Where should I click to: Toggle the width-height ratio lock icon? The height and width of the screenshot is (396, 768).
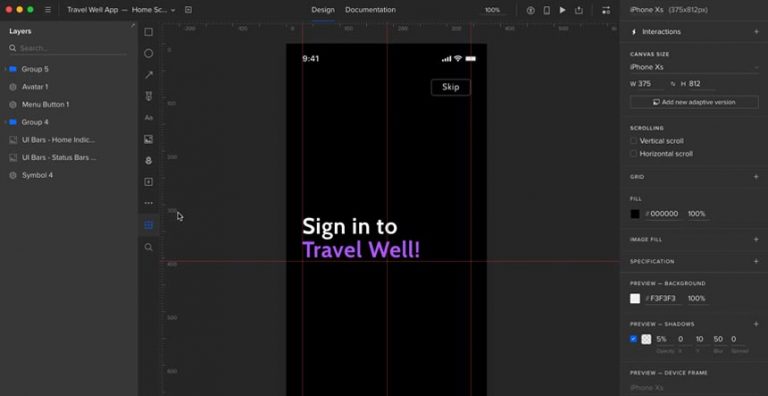pos(672,84)
